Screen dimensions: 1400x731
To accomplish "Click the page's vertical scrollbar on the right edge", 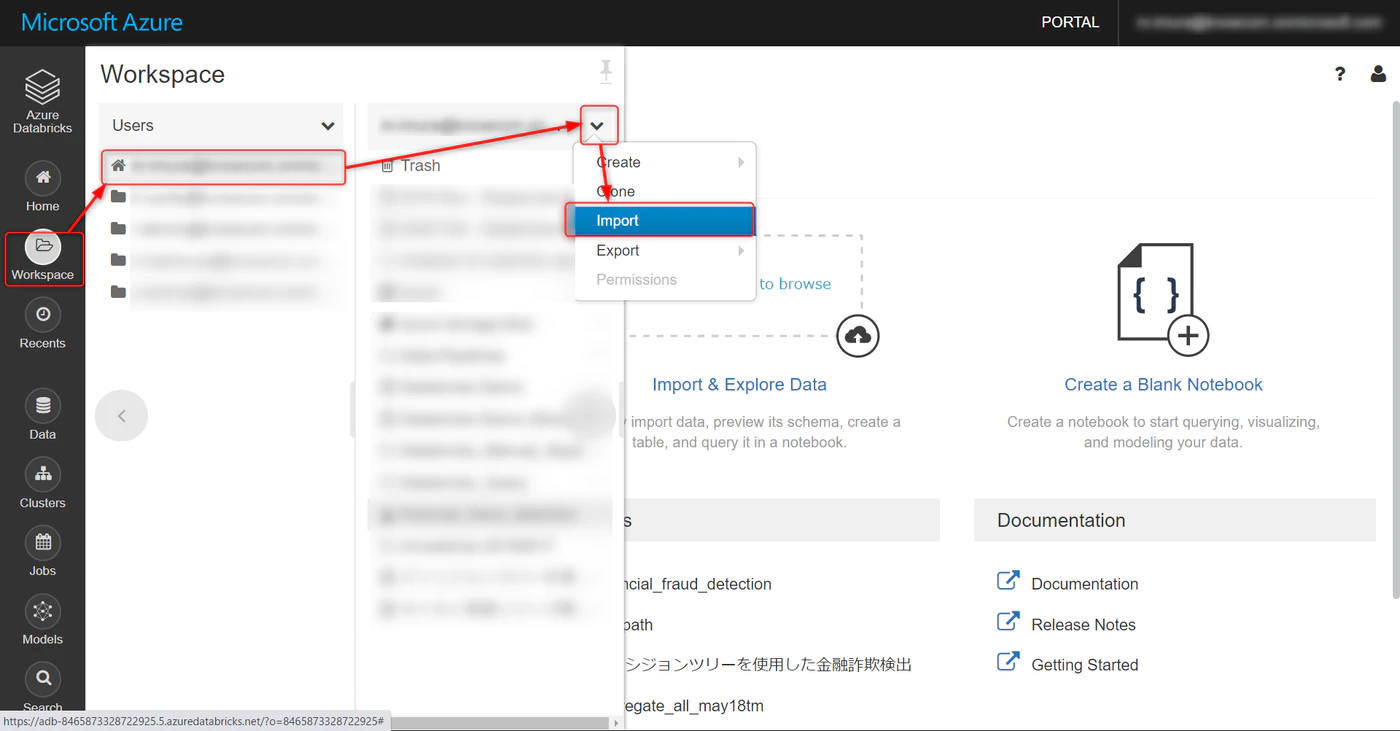I will [x=1394, y=350].
